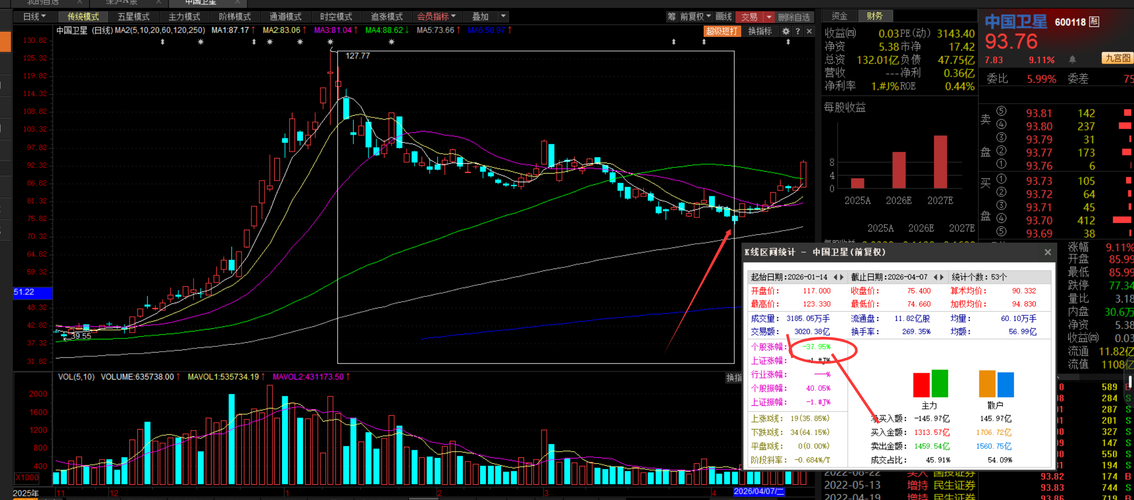Open the chip distribution (筹) icon
Screen dimensions: 1134x500
click(x=673, y=16)
